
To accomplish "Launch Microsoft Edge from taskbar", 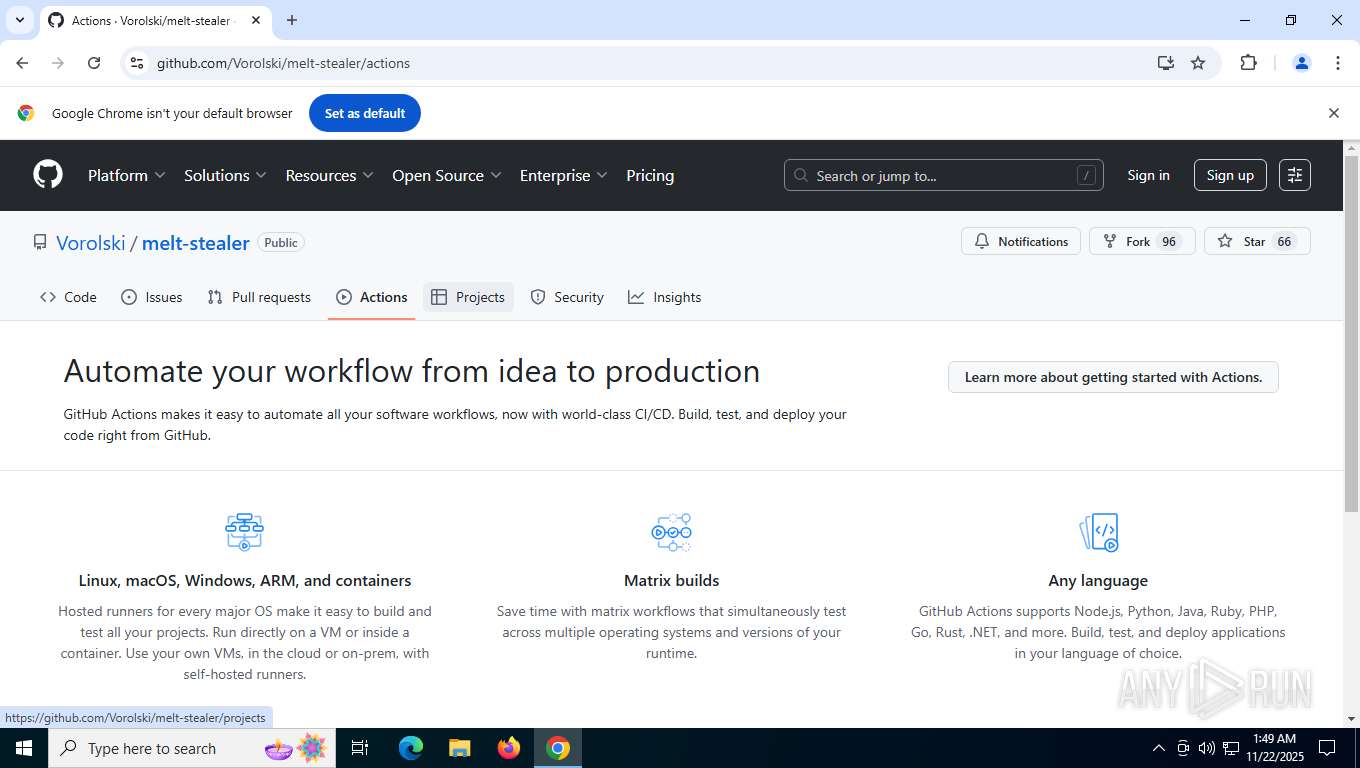I will click(411, 748).
